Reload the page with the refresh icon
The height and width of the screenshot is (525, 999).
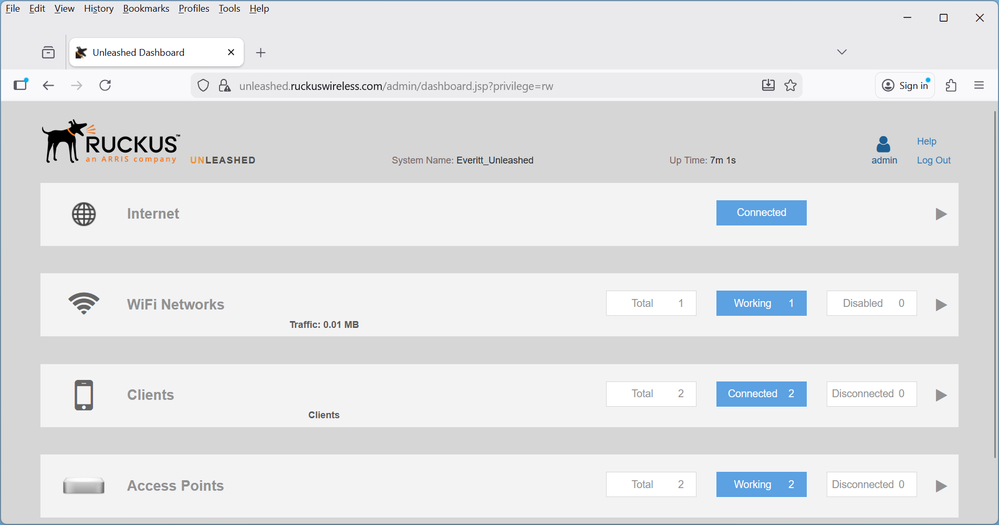105,85
